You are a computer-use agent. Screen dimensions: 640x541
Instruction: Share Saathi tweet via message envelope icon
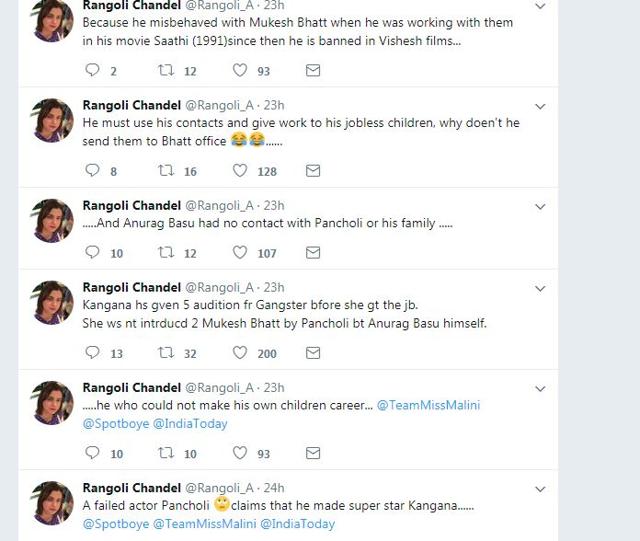313,70
